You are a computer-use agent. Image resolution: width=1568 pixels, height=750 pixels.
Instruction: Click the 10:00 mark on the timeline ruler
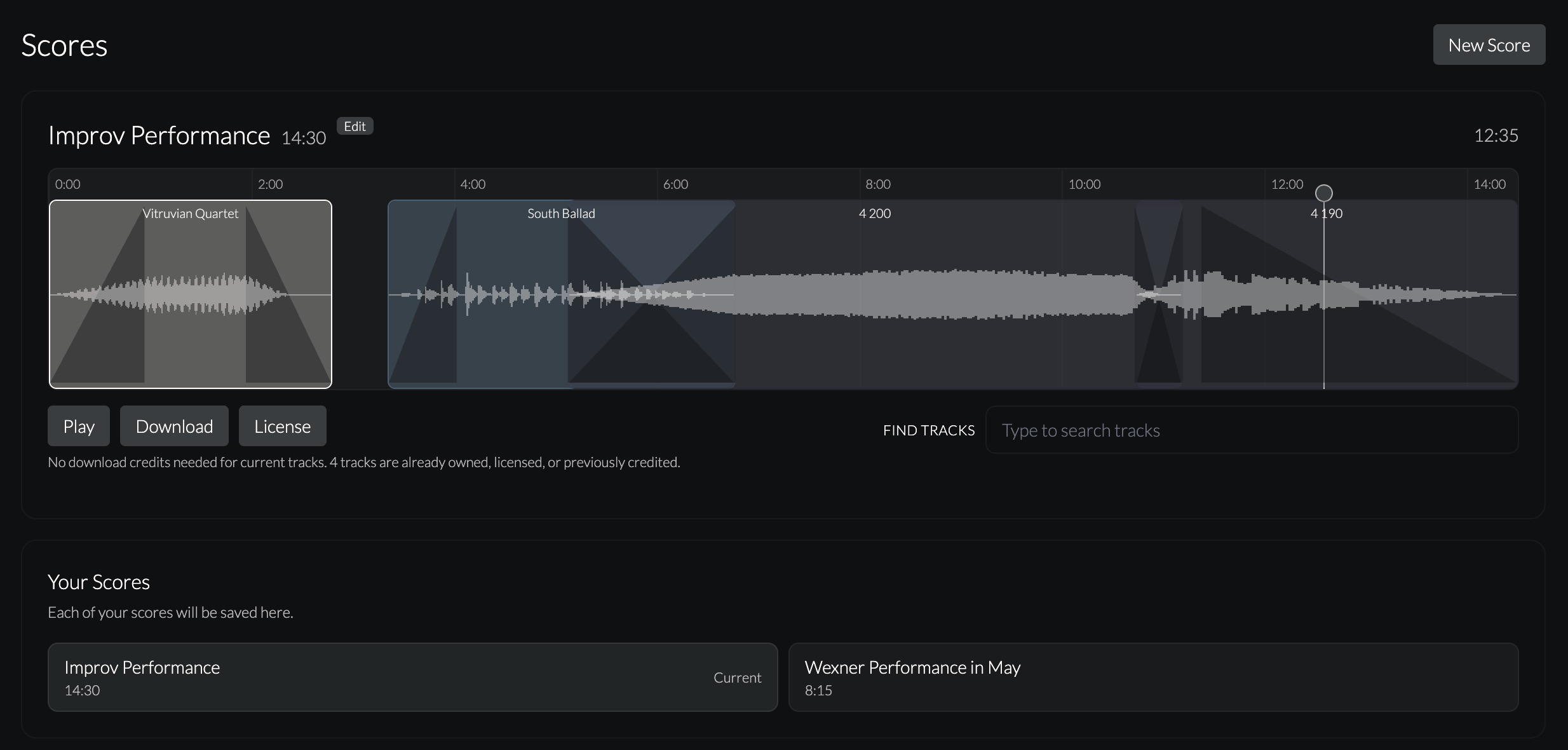tap(1084, 184)
